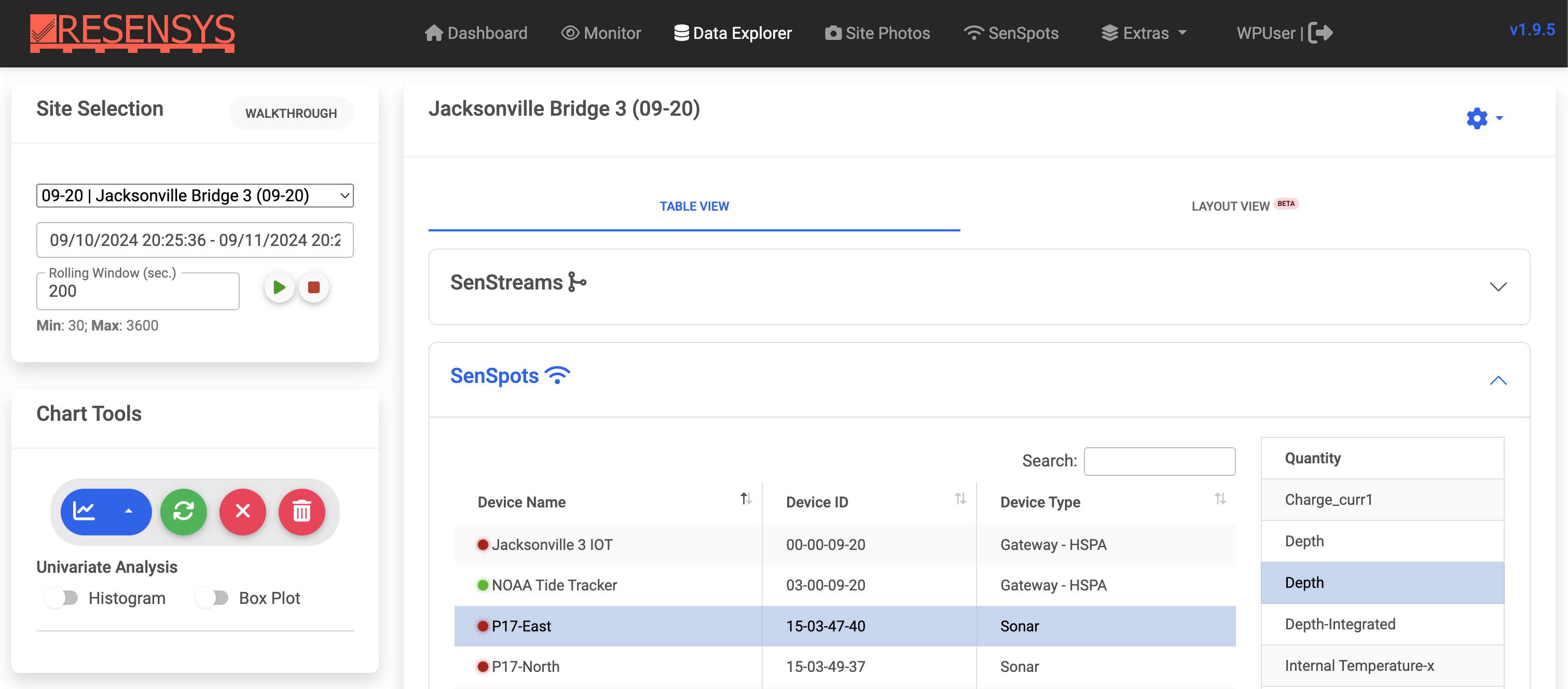Click the logout arrow icon next to WPUser

[1321, 33]
